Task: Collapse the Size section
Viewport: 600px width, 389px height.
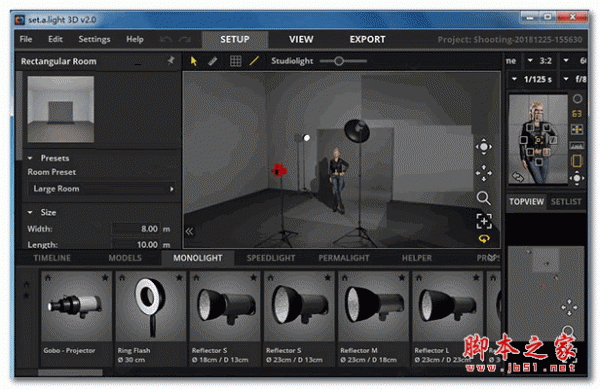Action: [x=30, y=212]
